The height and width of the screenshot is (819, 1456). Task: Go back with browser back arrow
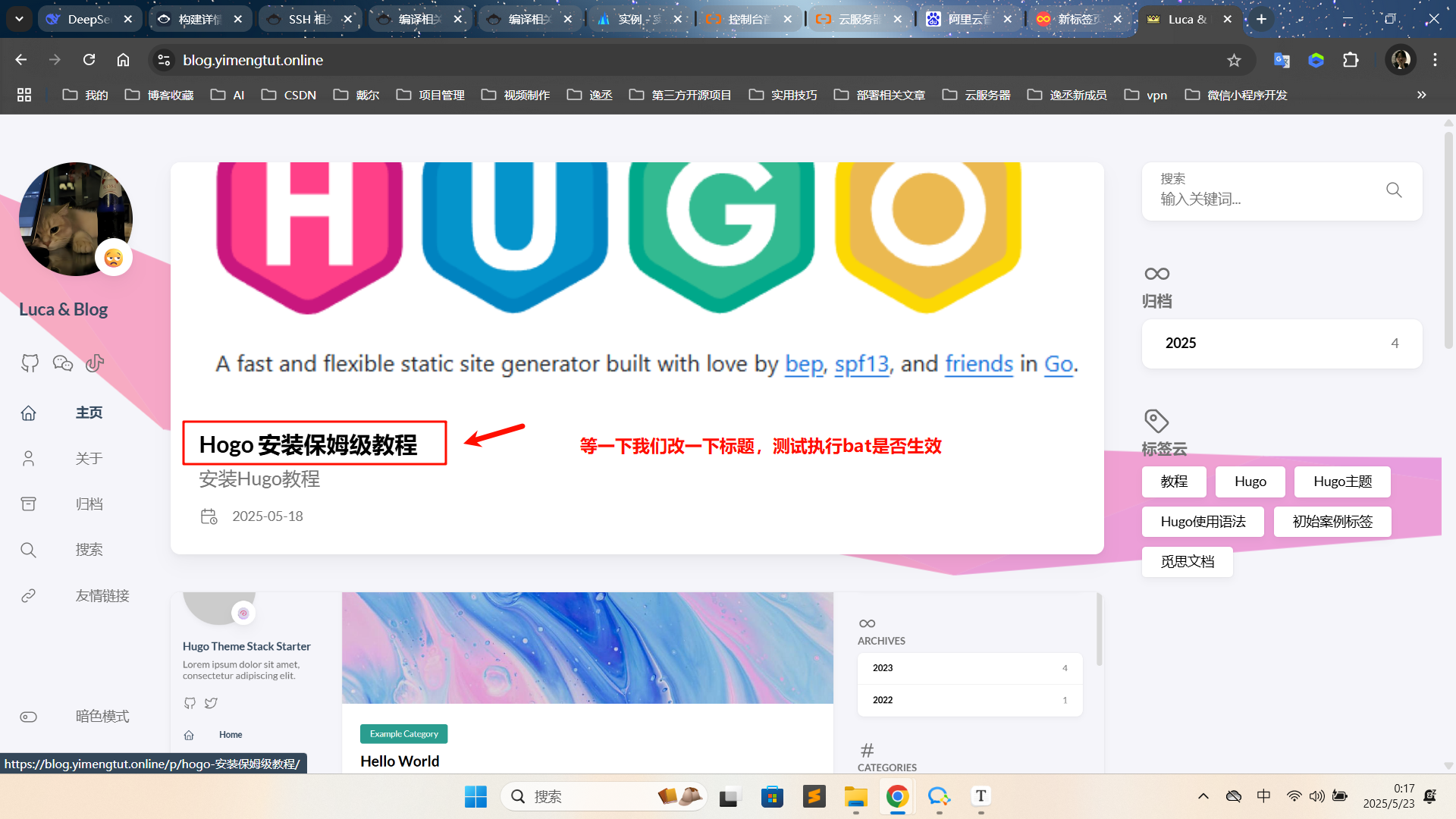(x=21, y=60)
